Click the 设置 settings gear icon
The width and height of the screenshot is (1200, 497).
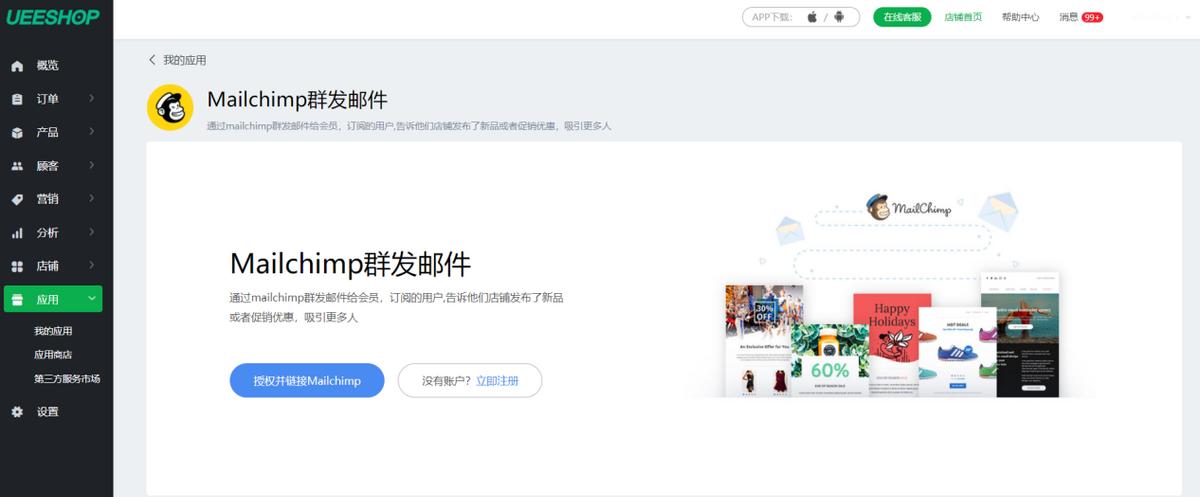(17, 412)
